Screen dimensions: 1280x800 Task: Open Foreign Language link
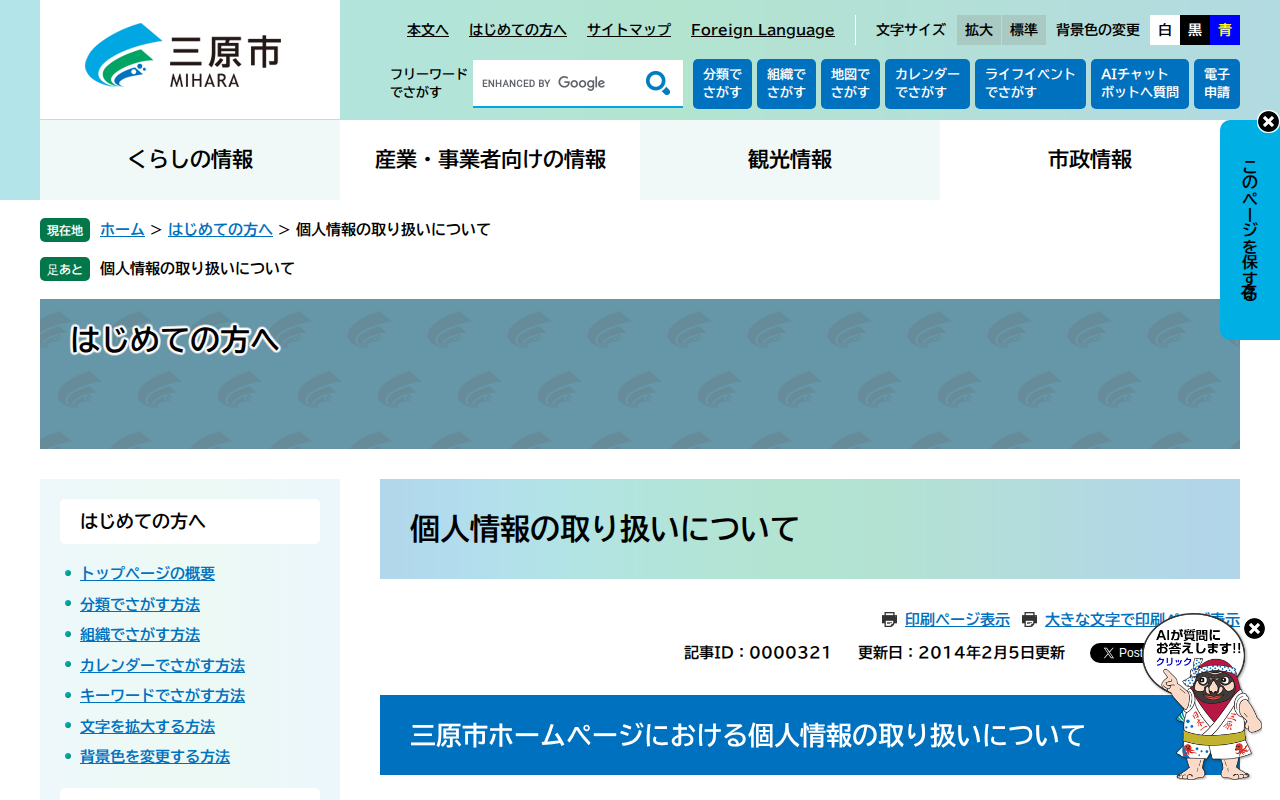(763, 30)
